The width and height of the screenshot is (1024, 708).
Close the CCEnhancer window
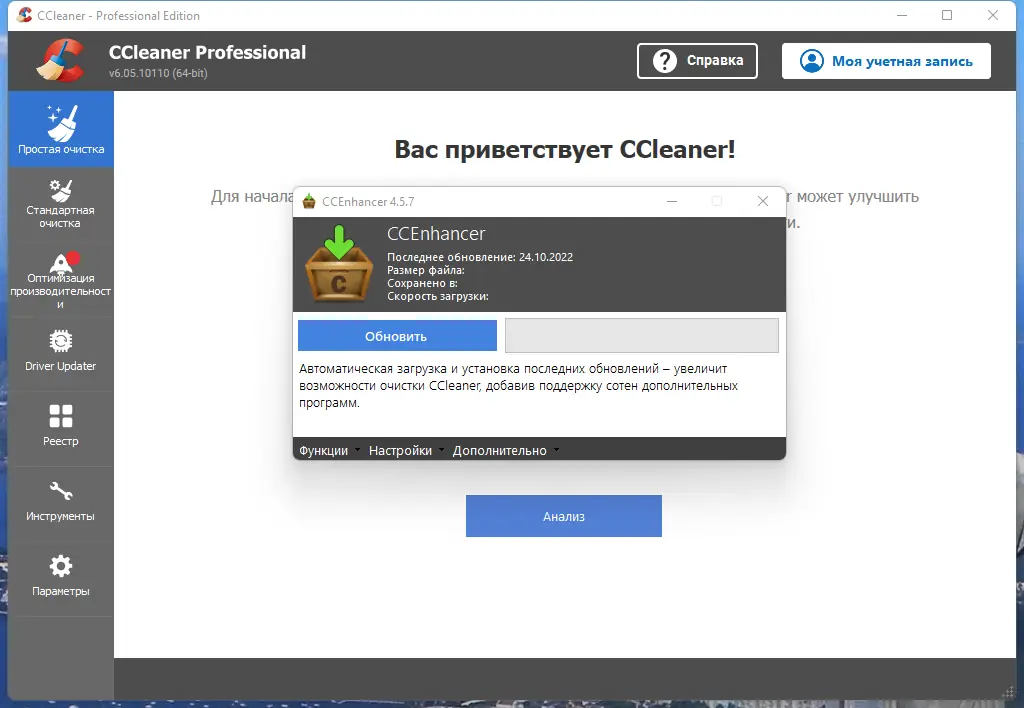pyautogui.click(x=763, y=201)
